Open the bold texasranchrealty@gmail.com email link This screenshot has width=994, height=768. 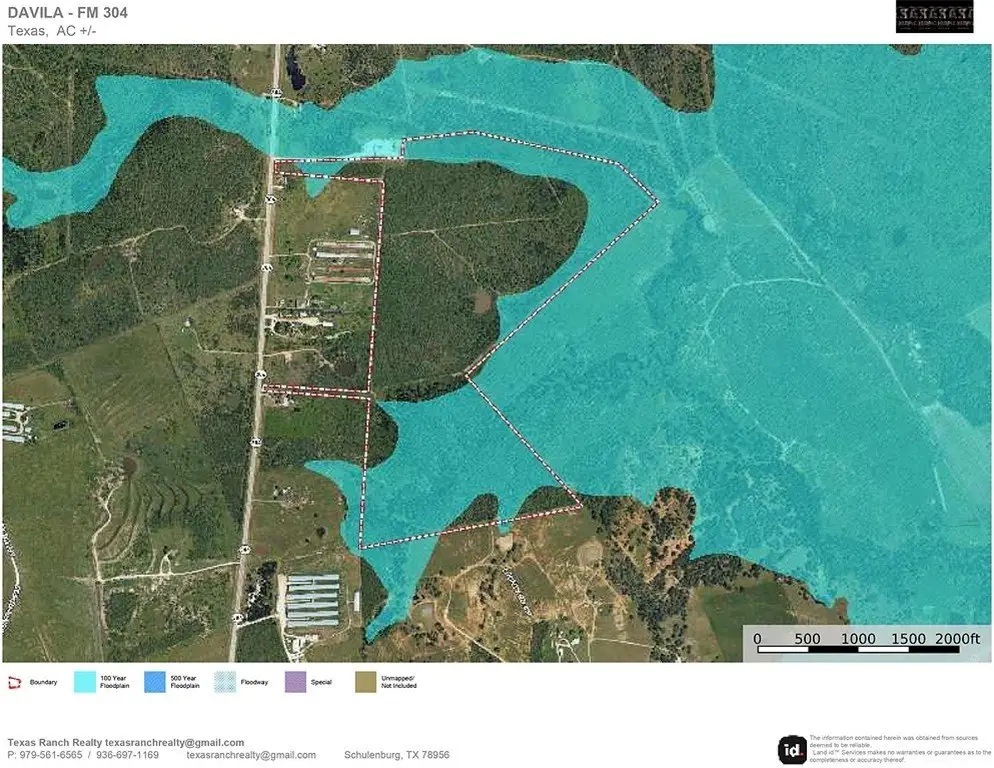[x=174, y=743]
